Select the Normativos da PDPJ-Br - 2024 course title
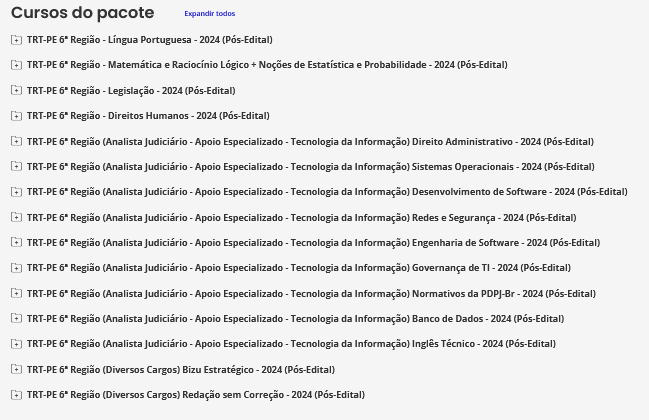The height and width of the screenshot is (420, 649). (x=311, y=294)
